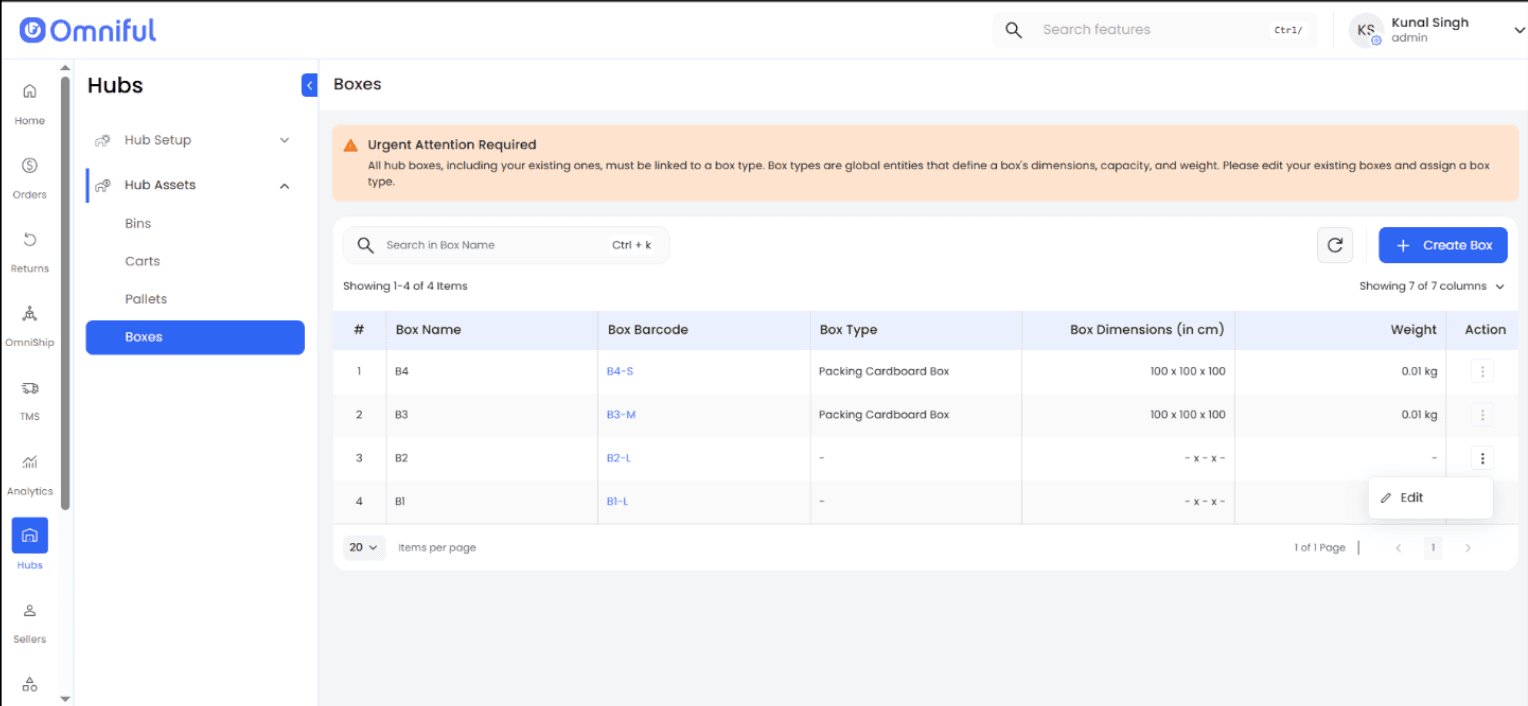1528x706 pixels.
Task: Open the showing columns dropdown
Action: coord(1431,287)
